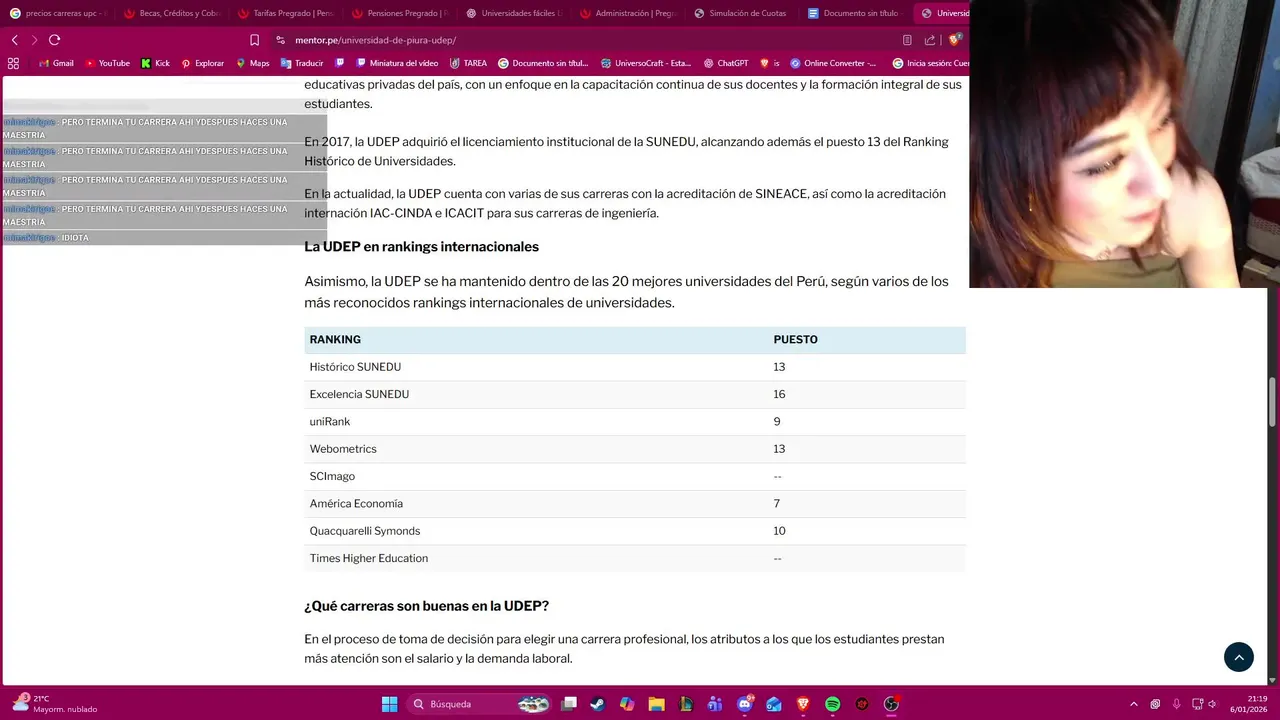The height and width of the screenshot is (720, 1280).
Task: Switch to Universidades fáciles tab
Action: (513, 13)
